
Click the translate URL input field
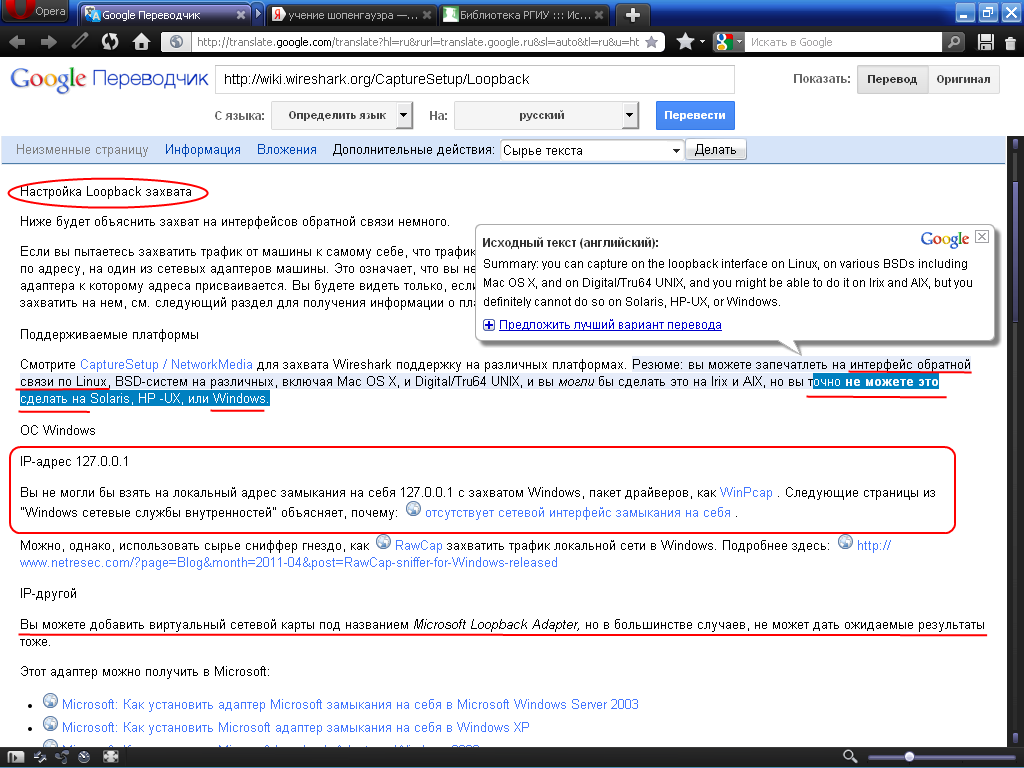pyautogui.click(x=475, y=80)
